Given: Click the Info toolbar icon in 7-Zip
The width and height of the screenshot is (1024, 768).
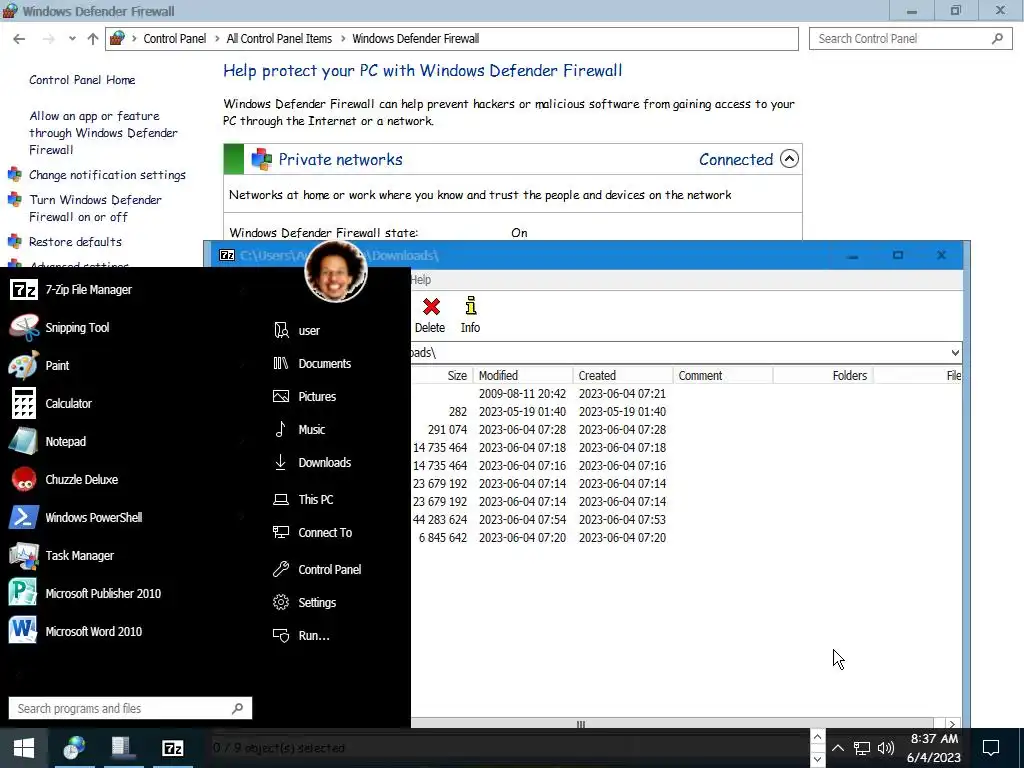Looking at the screenshot, I should tap(470, 315).
